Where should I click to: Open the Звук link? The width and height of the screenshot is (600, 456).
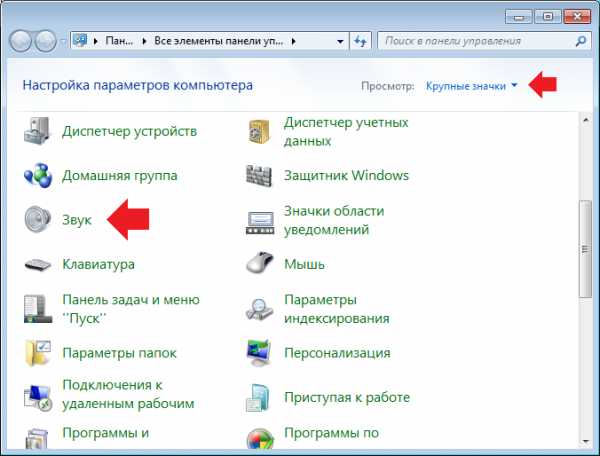coord(77,220)
